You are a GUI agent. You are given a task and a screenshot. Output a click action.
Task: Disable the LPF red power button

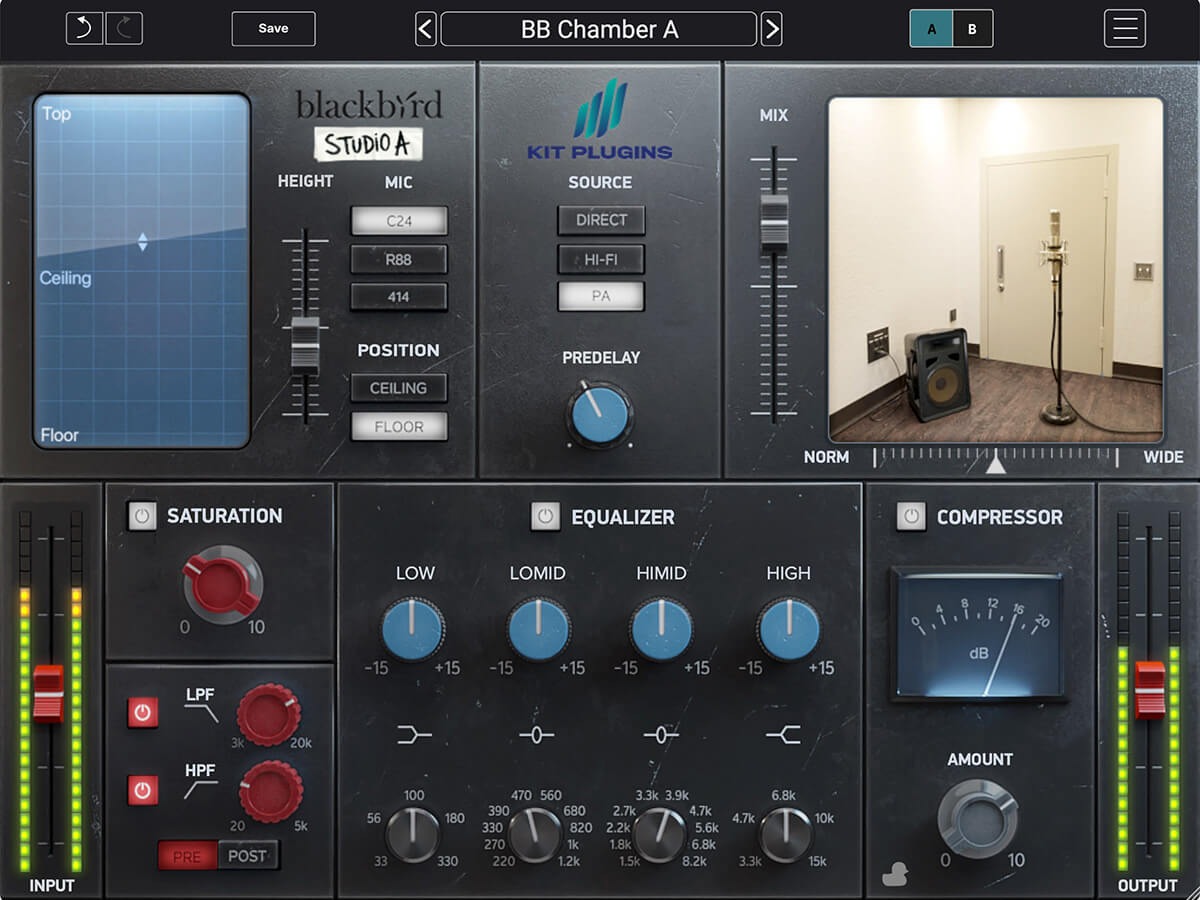[x=143, y=713]
